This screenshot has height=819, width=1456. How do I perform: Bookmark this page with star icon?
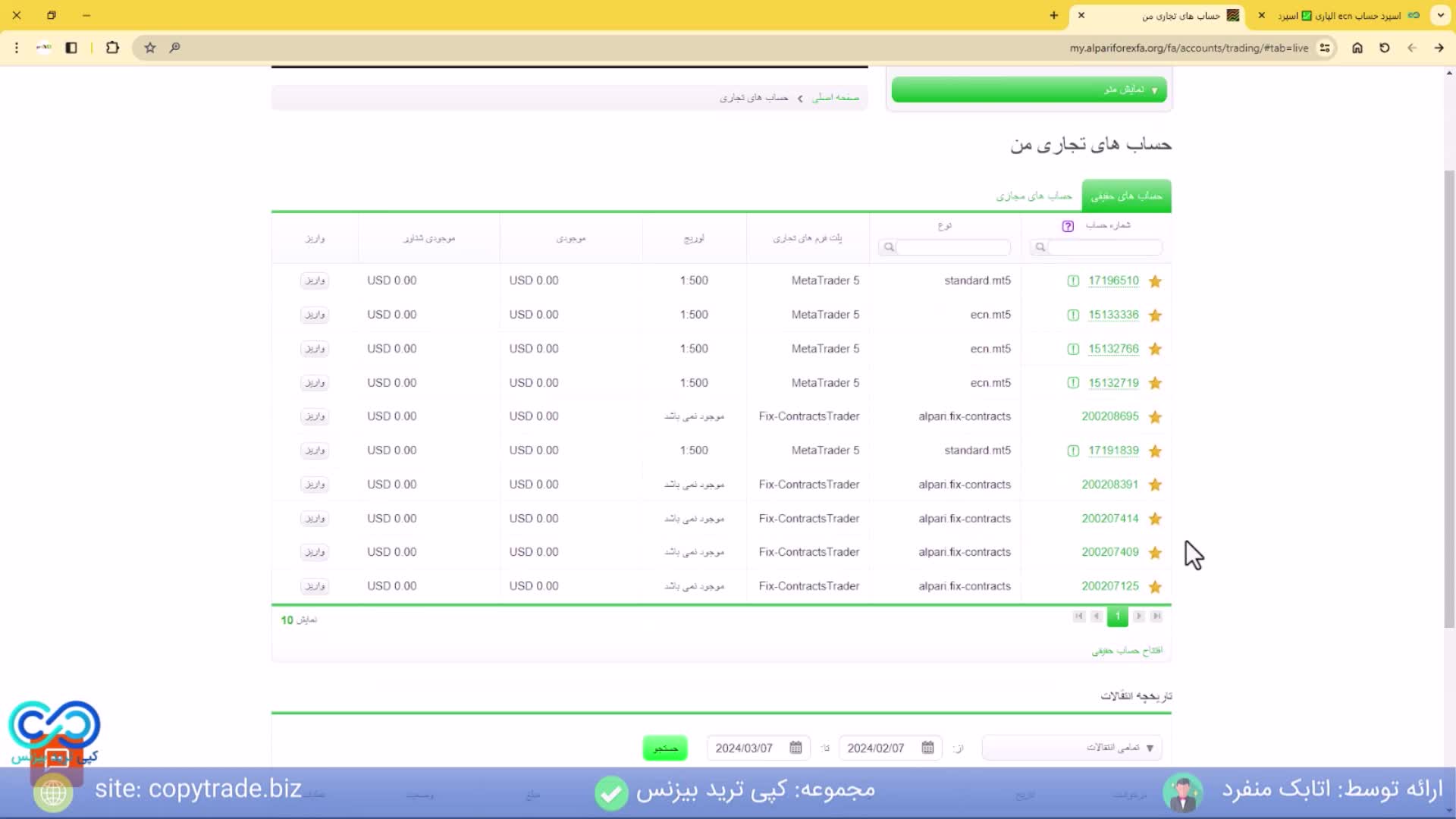150,48
